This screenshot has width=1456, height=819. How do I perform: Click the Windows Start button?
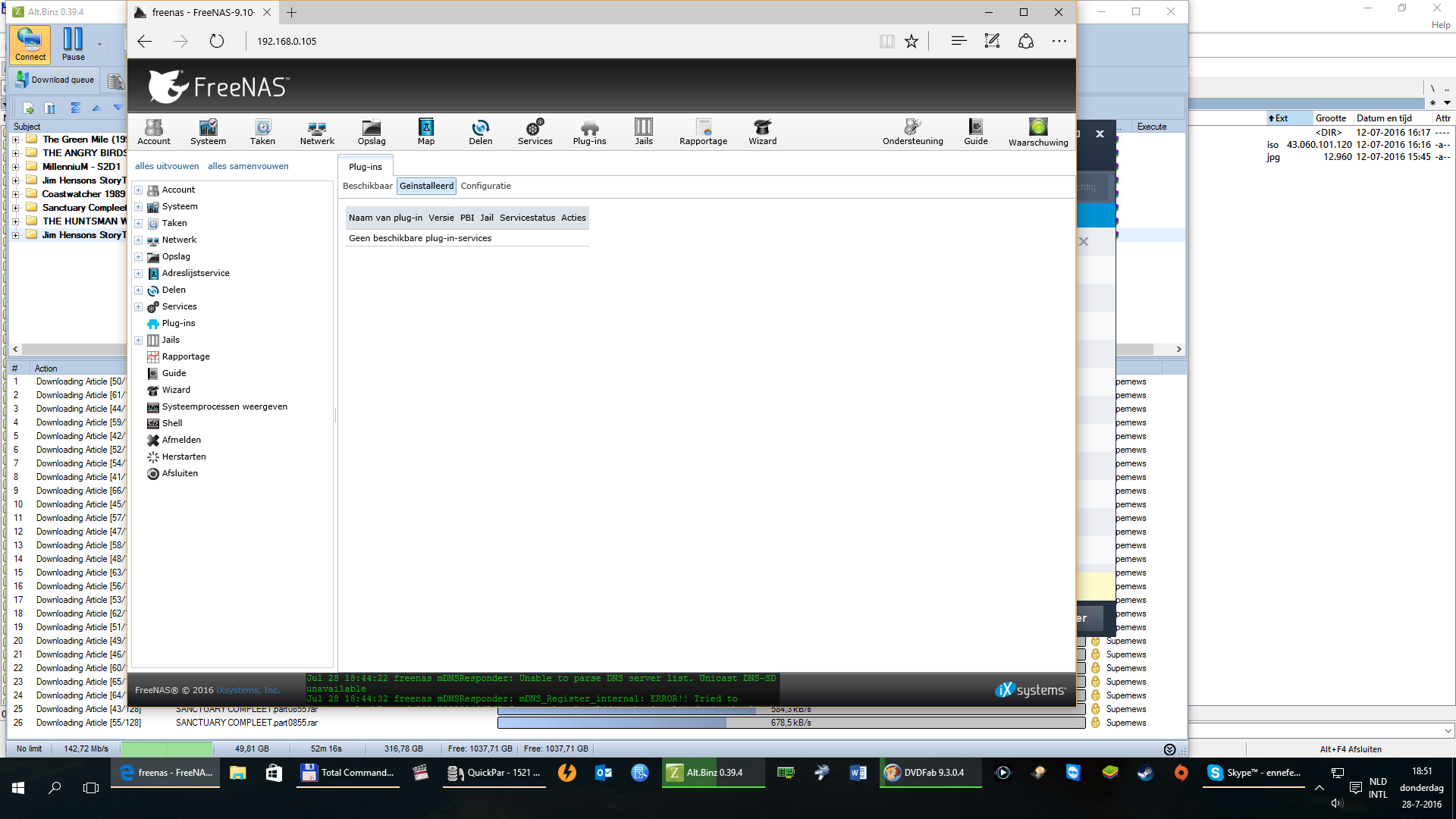pyautogui.click(x=18, y=788)
